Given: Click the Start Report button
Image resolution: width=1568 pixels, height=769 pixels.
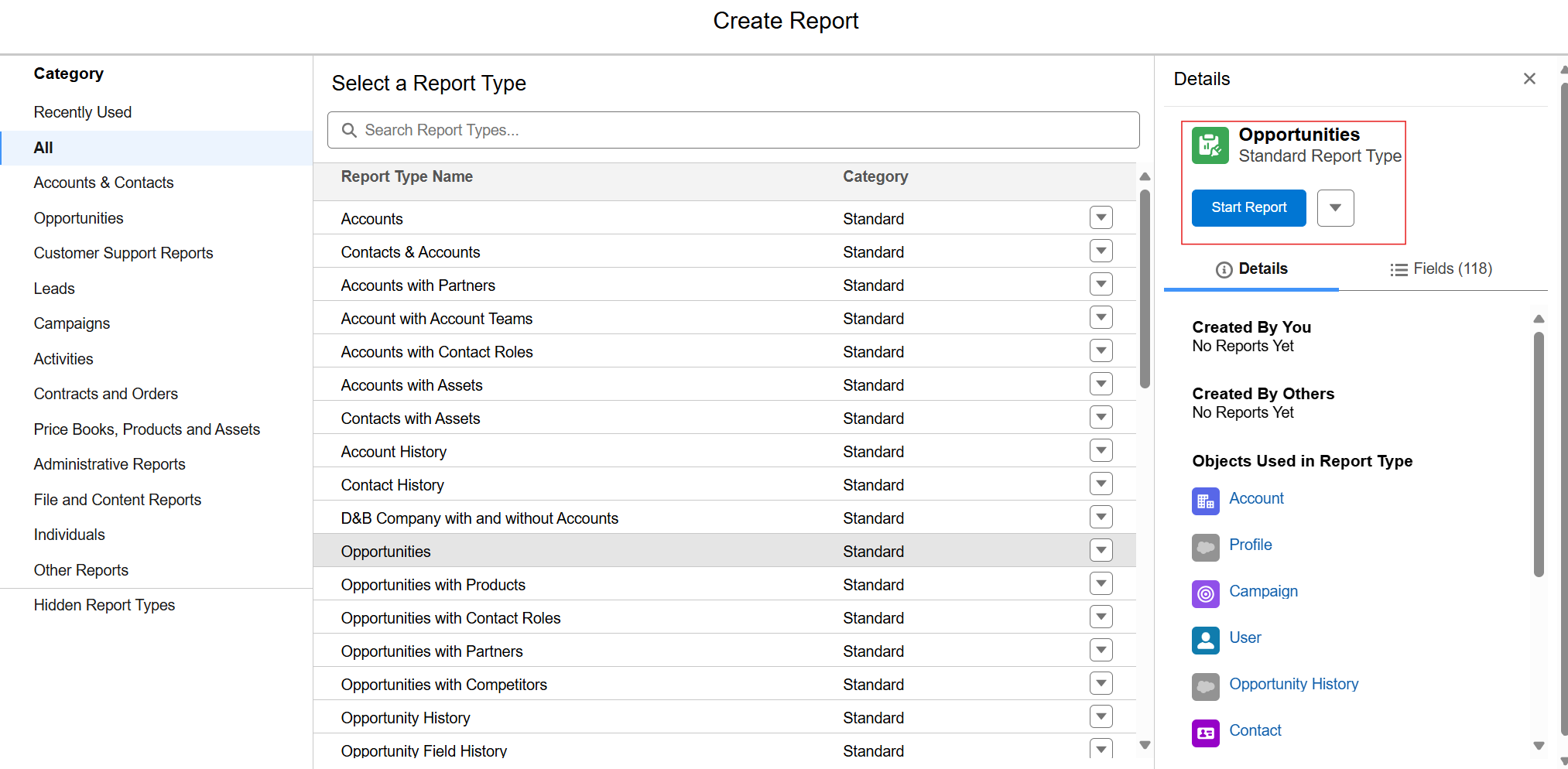Looking at the screenshot, I should click(x=1248, y=208).
